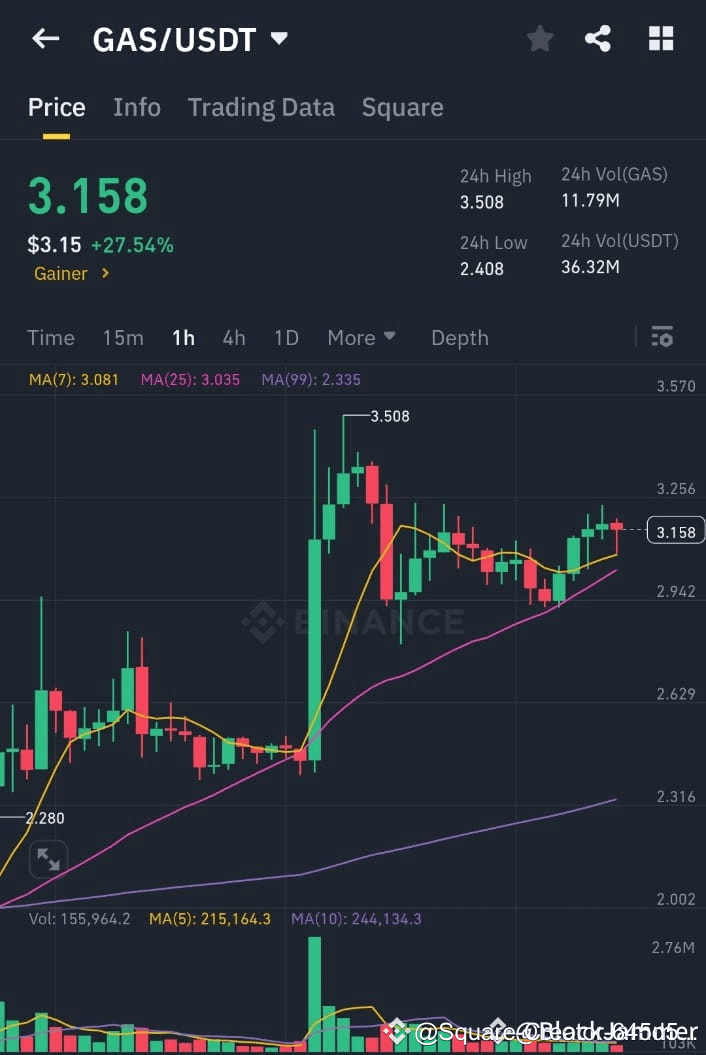Image resolution: width=706 pixels, height=1055 pixels.
Task: Select the Info section
Action: 137,107
